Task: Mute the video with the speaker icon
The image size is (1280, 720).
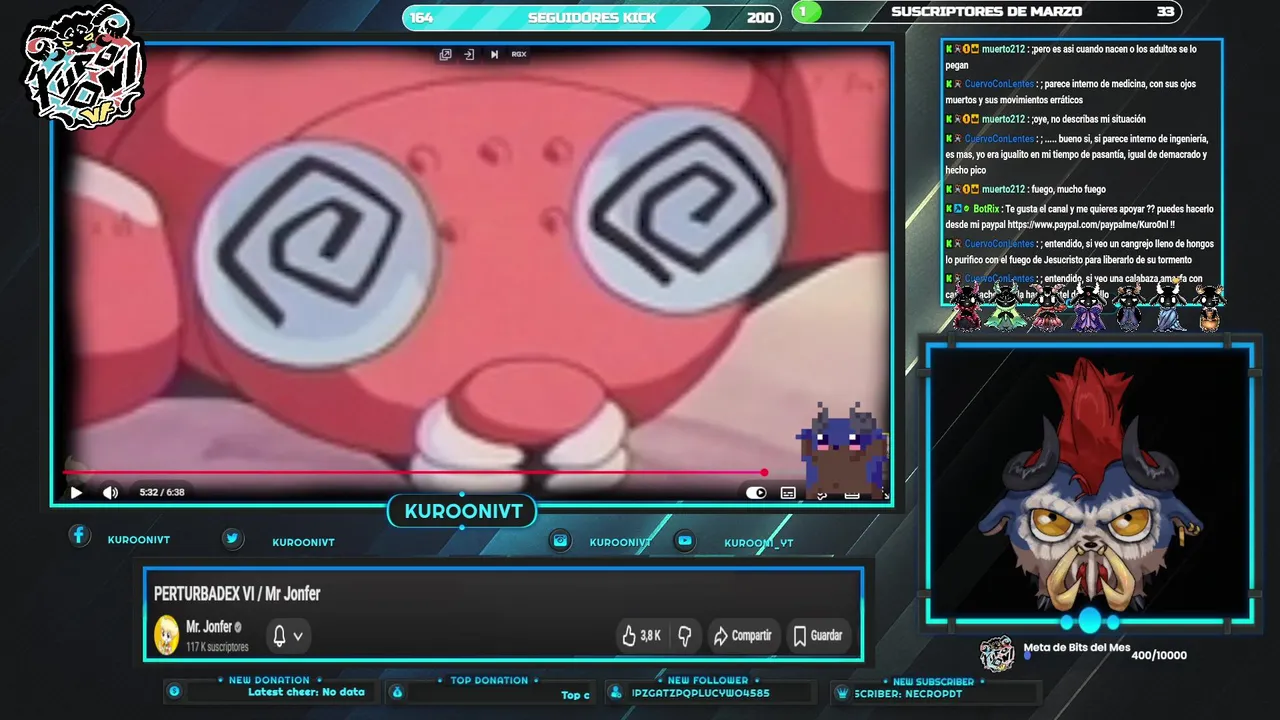Action: click(x=110, y=492)
